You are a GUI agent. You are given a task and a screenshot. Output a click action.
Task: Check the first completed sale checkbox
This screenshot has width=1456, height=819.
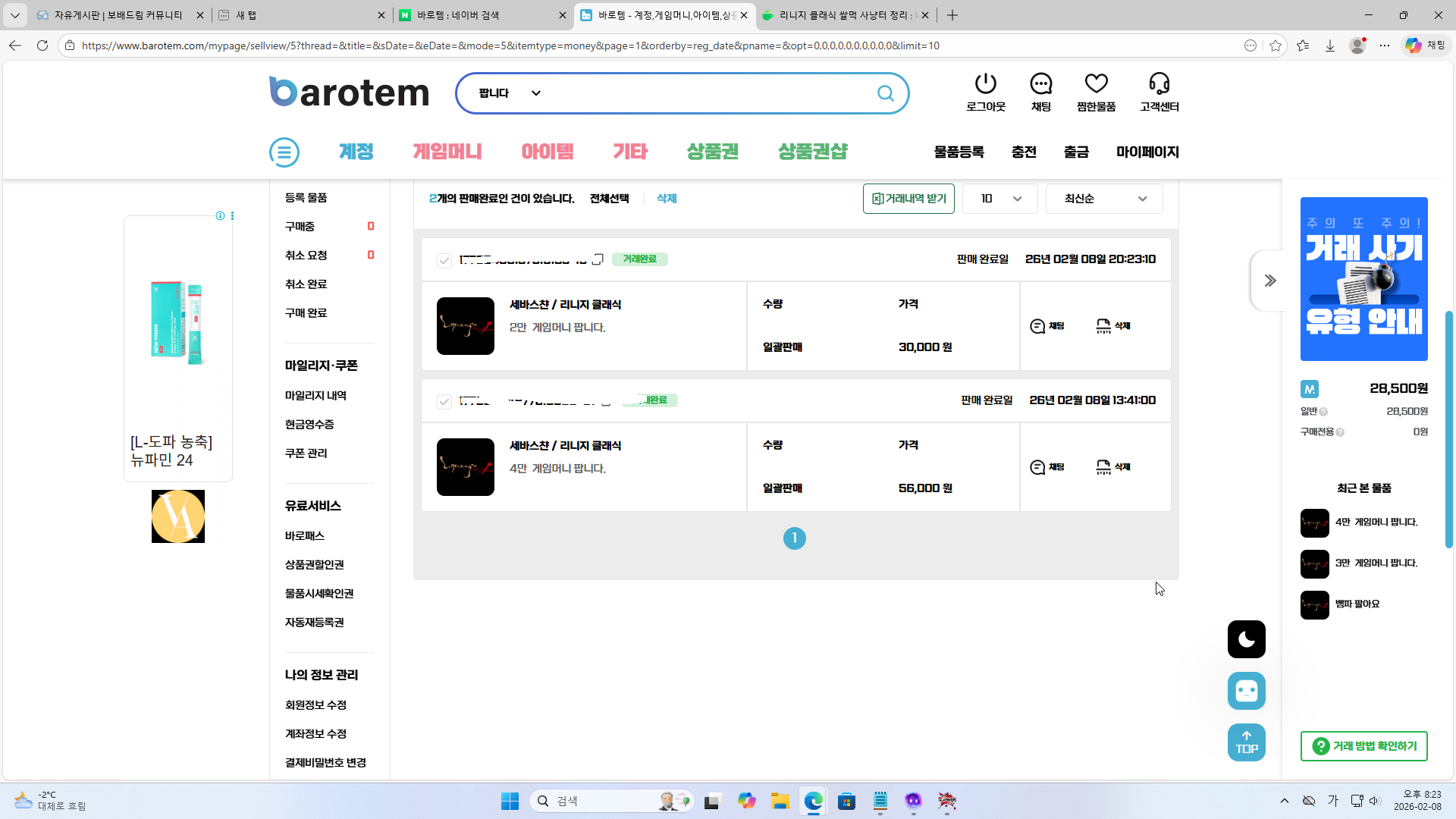444,261
